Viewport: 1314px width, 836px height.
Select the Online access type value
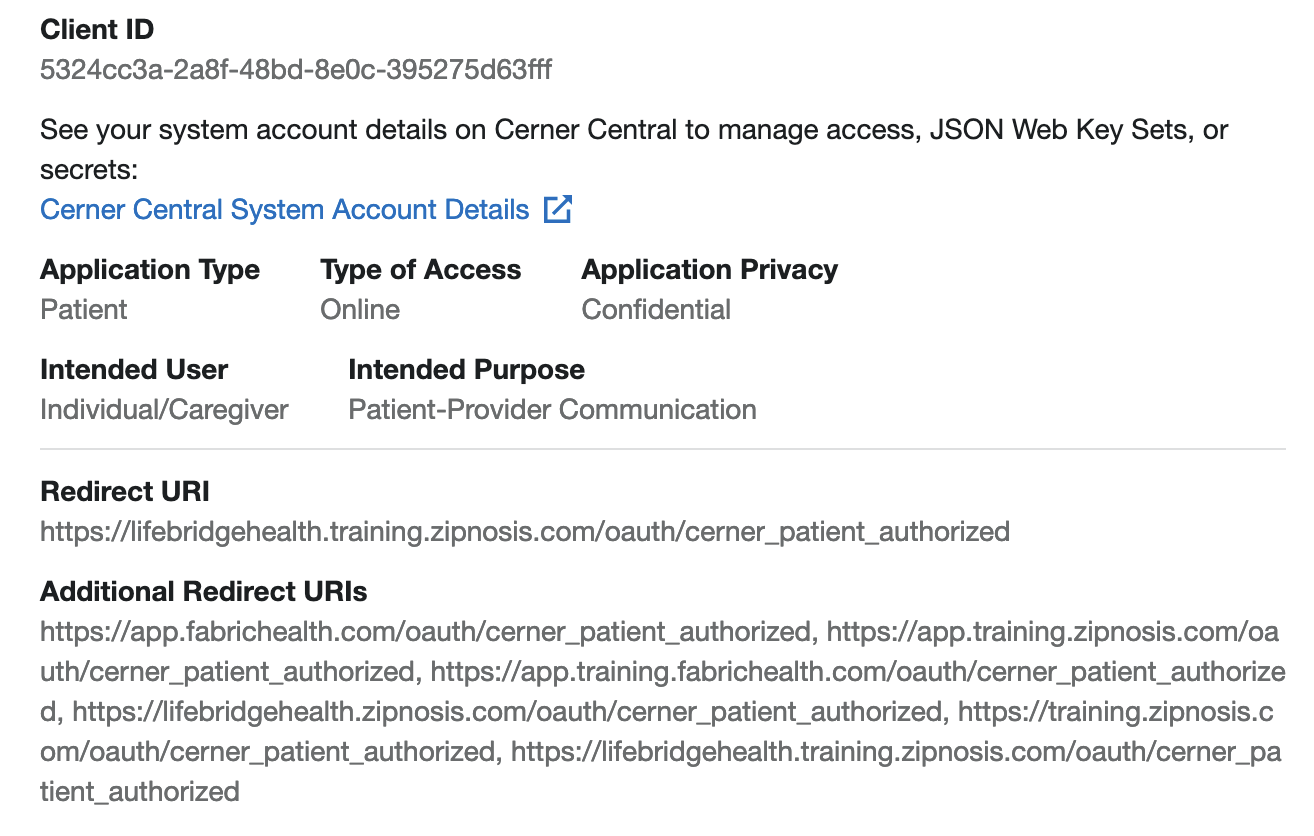click(x=360, y=310)
